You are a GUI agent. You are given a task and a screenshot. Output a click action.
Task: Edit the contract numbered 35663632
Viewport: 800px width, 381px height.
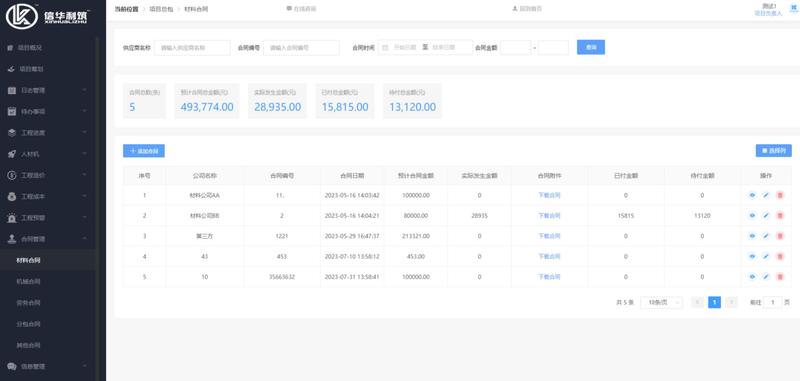click(766, 276)
